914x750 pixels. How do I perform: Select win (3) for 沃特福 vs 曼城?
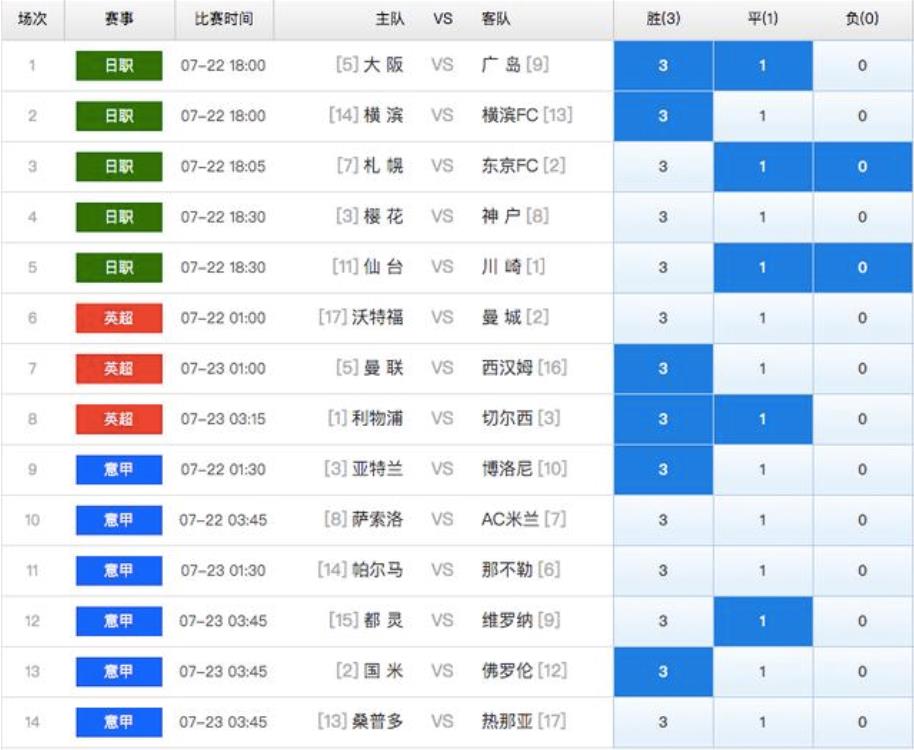(x=663, y=318)
